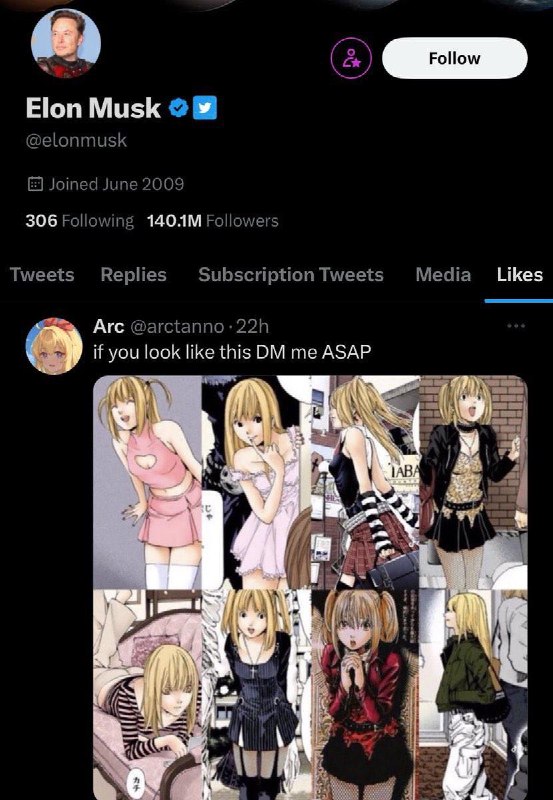Click Arc's profile avatar
The image size is (553, 800).
(54, 346)
